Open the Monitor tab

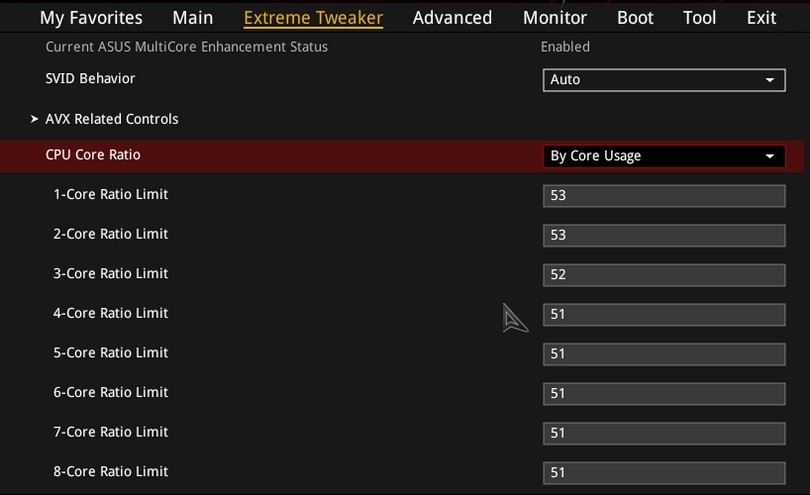point(555,18)
